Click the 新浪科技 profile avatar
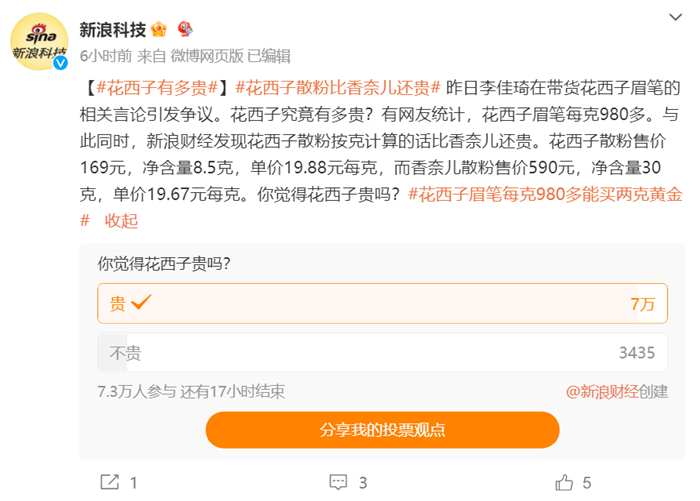The image size is (700, 501). [x=39, y=42]
